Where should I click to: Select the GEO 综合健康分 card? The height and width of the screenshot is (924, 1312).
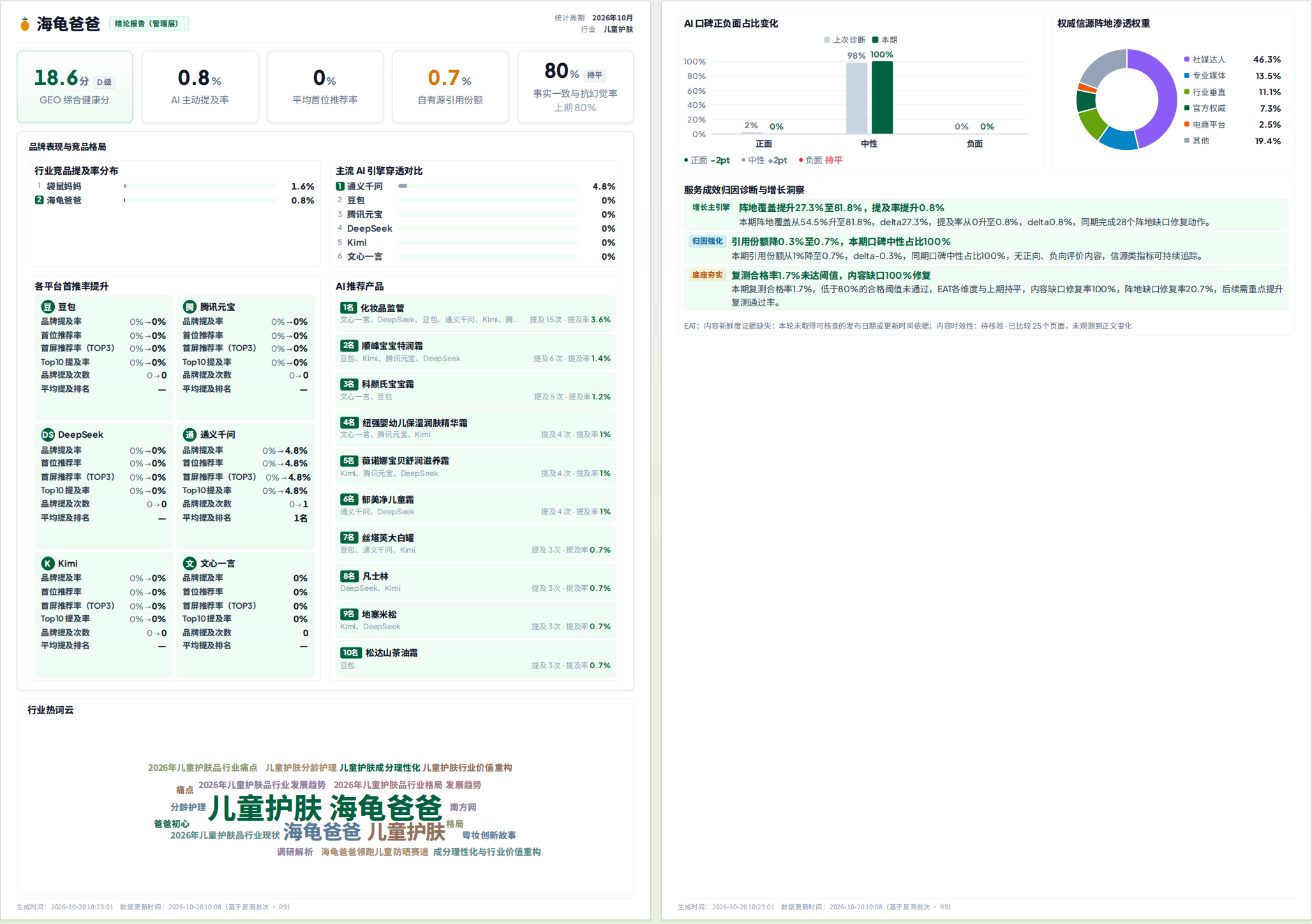coord(75,87)
